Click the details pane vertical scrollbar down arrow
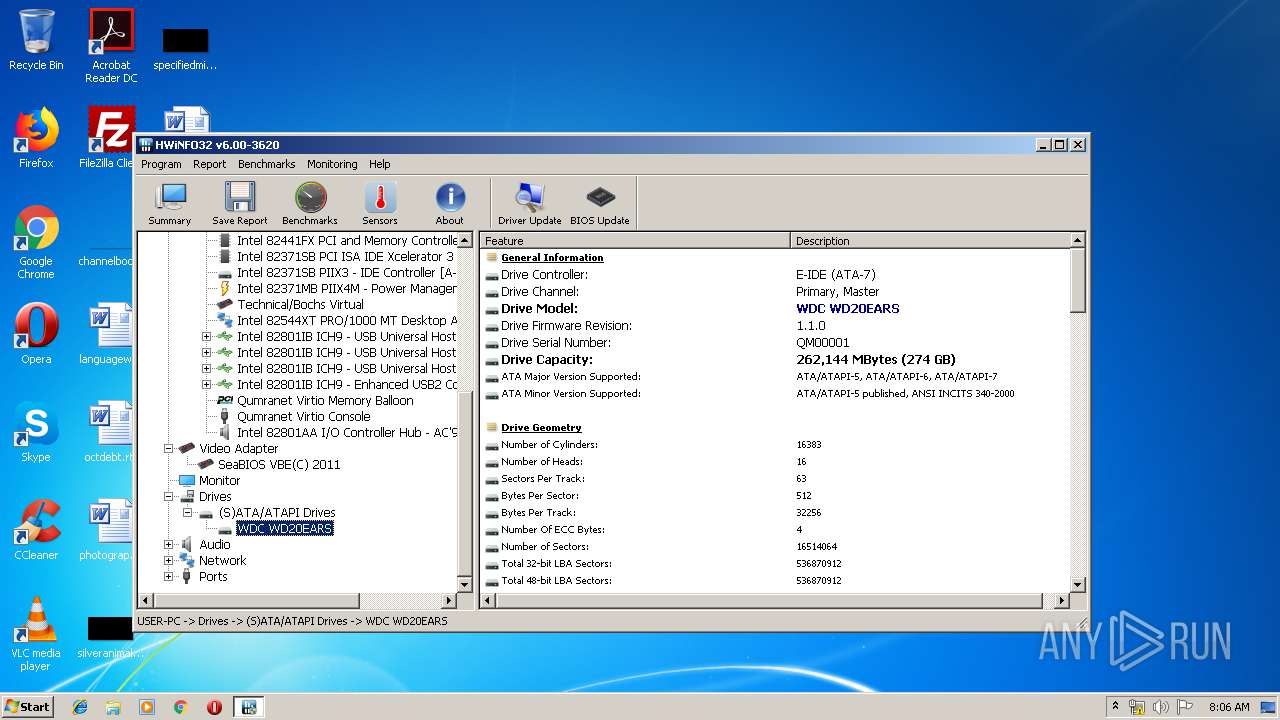 coord(1077,584)
